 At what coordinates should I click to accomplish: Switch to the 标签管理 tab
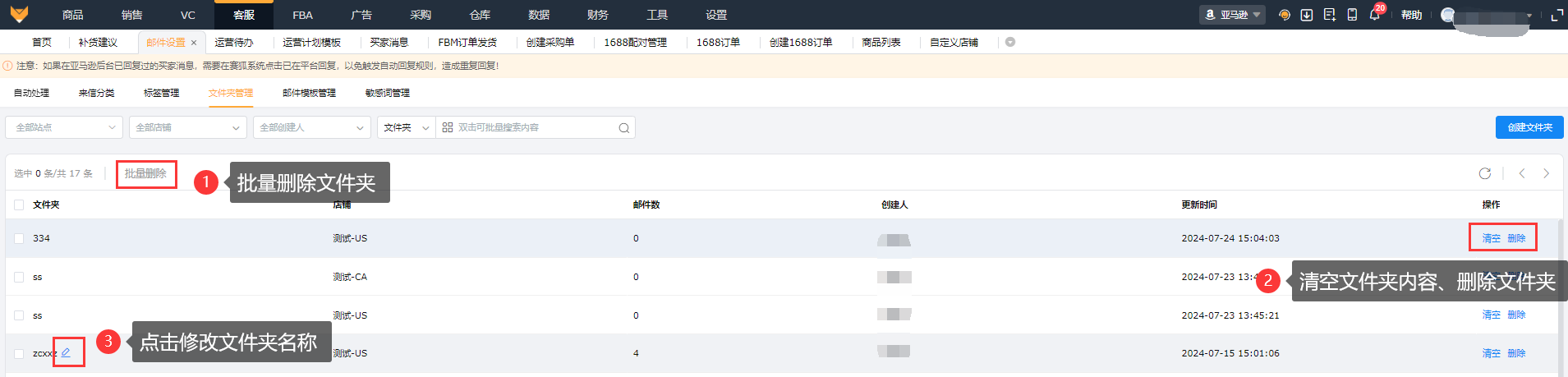click(161, 93)
